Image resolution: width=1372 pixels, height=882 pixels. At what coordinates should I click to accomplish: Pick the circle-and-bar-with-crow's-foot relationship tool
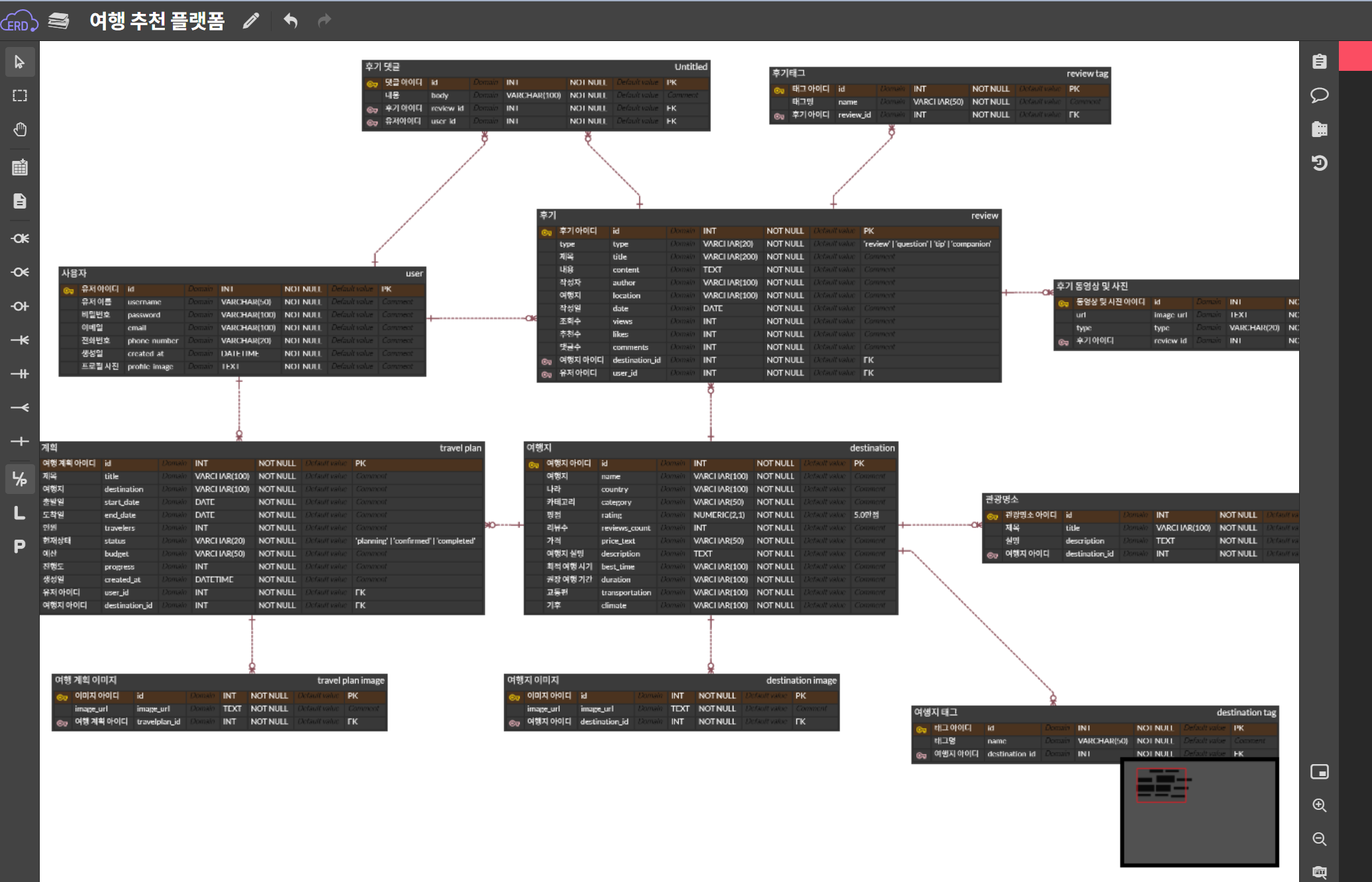20,238
